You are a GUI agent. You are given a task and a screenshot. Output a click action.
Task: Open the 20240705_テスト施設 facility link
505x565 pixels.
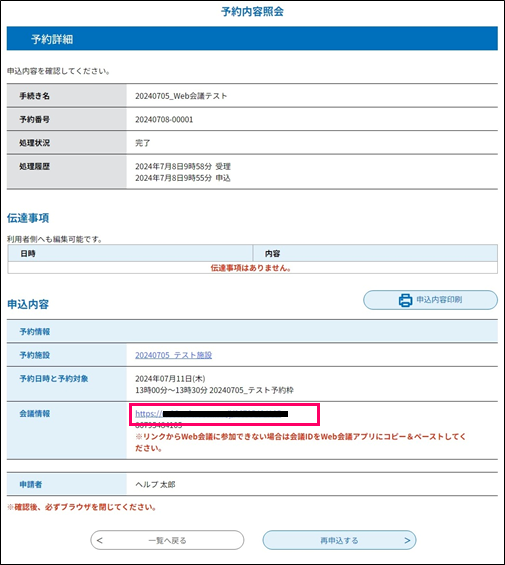[173, 355]
